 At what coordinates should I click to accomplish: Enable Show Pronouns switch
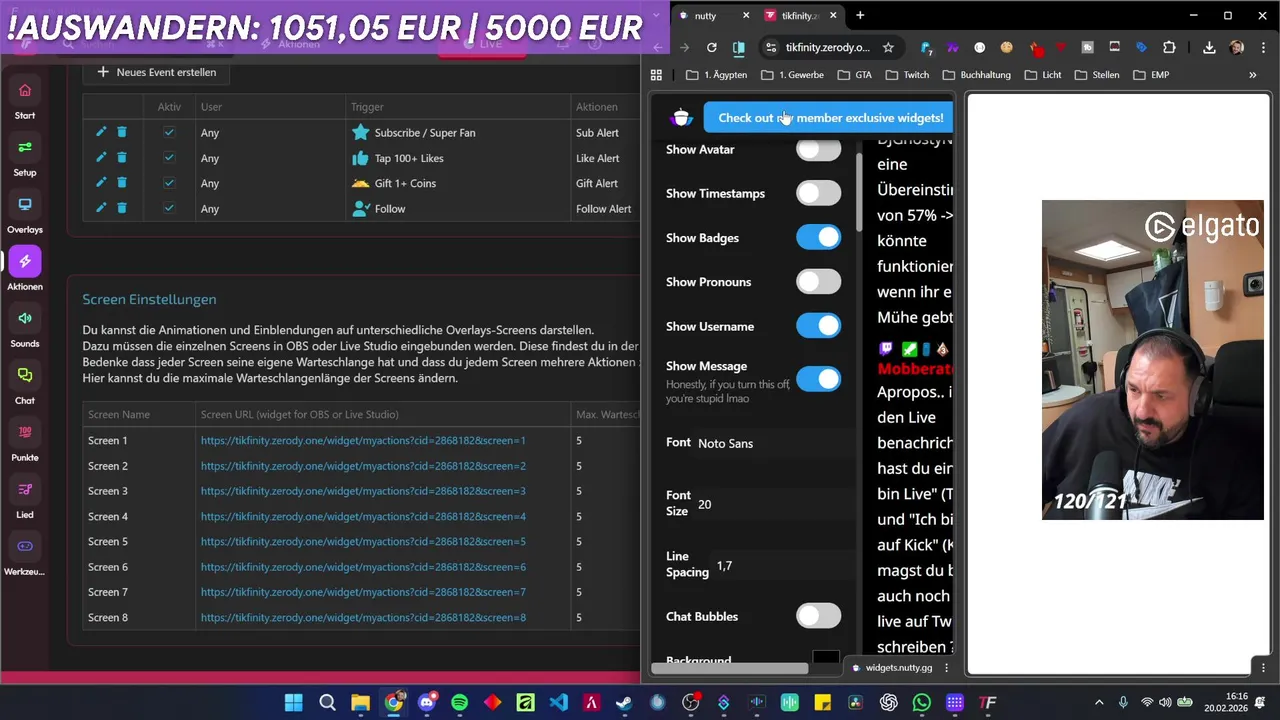[x=818, y=281]
